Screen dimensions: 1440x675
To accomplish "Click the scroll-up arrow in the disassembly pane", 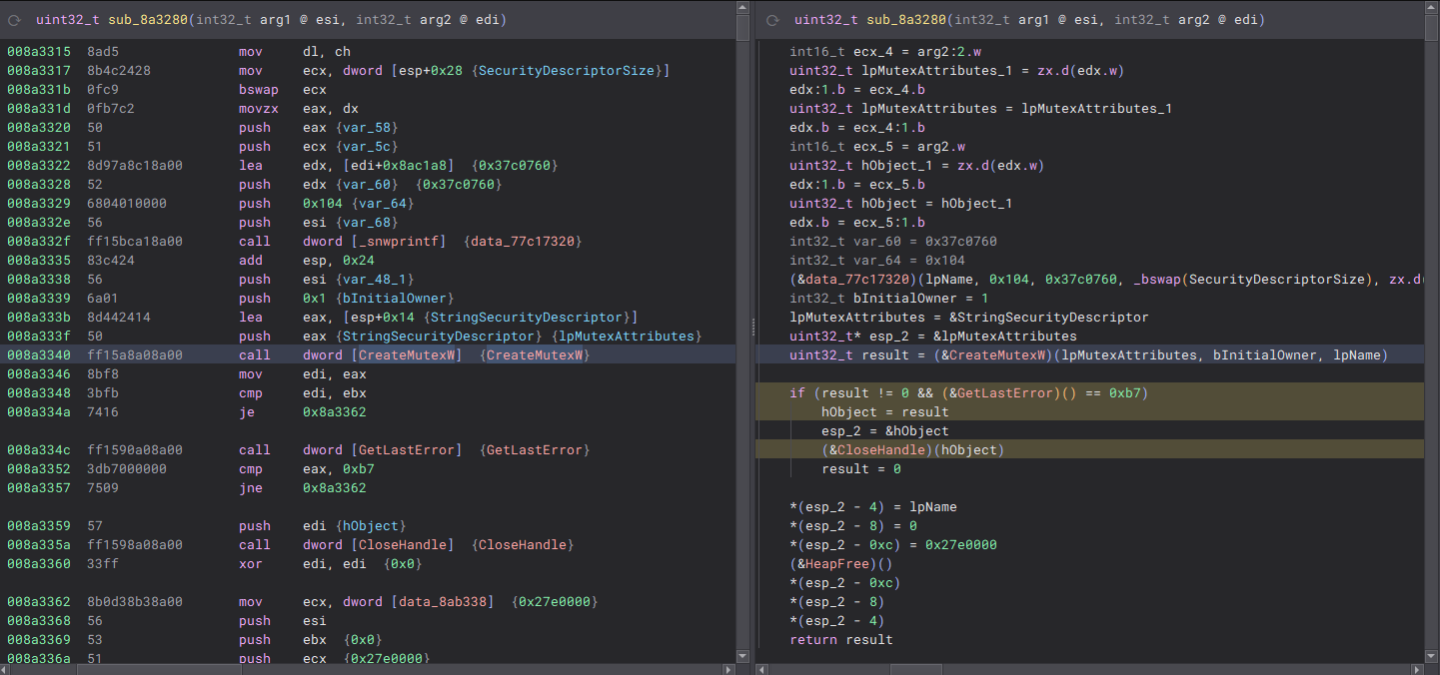I will pyautogui.click(x=743, y=7).
